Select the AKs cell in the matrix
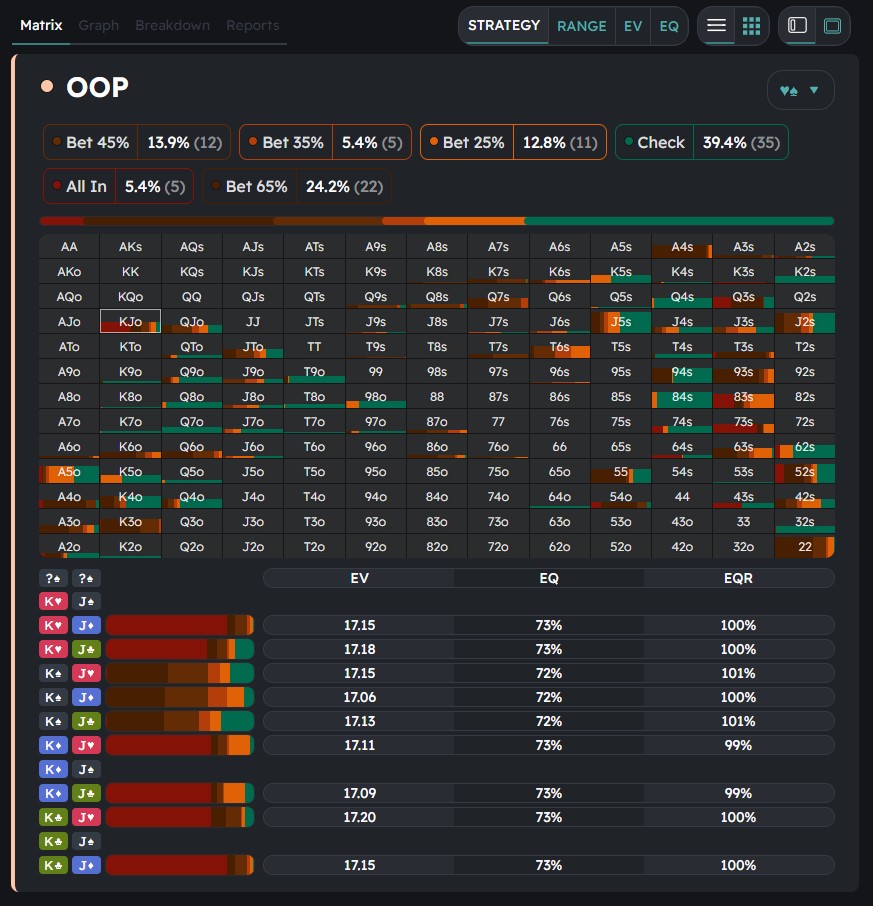 (x=130, y=247)
